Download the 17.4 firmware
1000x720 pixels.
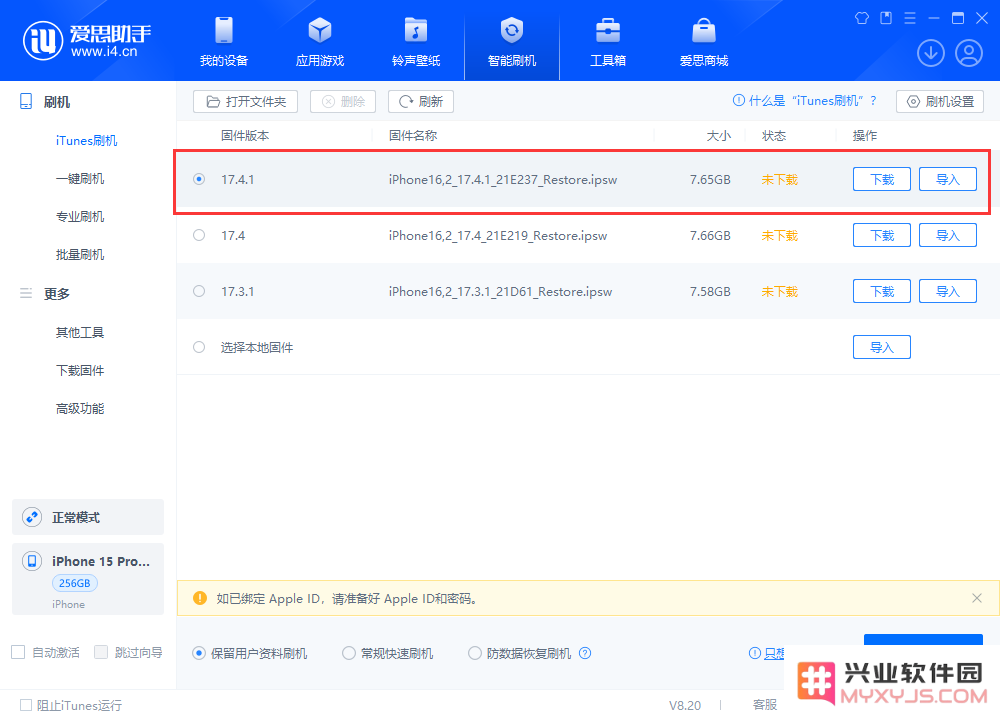(882, 235)
